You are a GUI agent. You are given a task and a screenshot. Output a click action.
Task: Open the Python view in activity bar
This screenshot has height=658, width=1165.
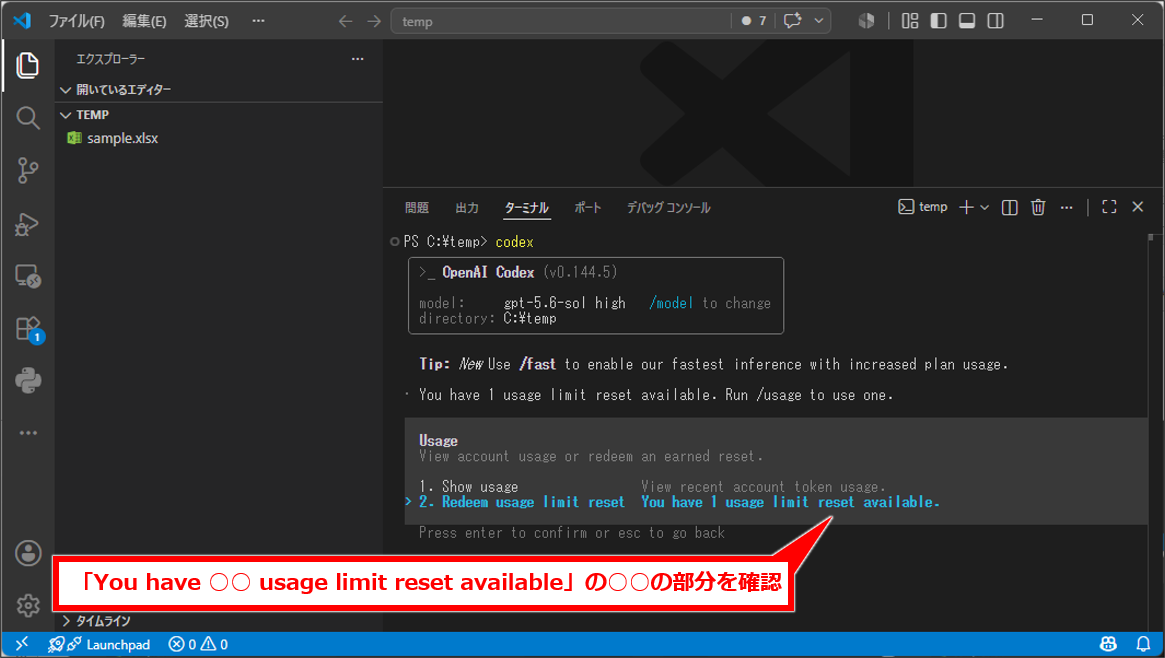click(x=27, y=381)
